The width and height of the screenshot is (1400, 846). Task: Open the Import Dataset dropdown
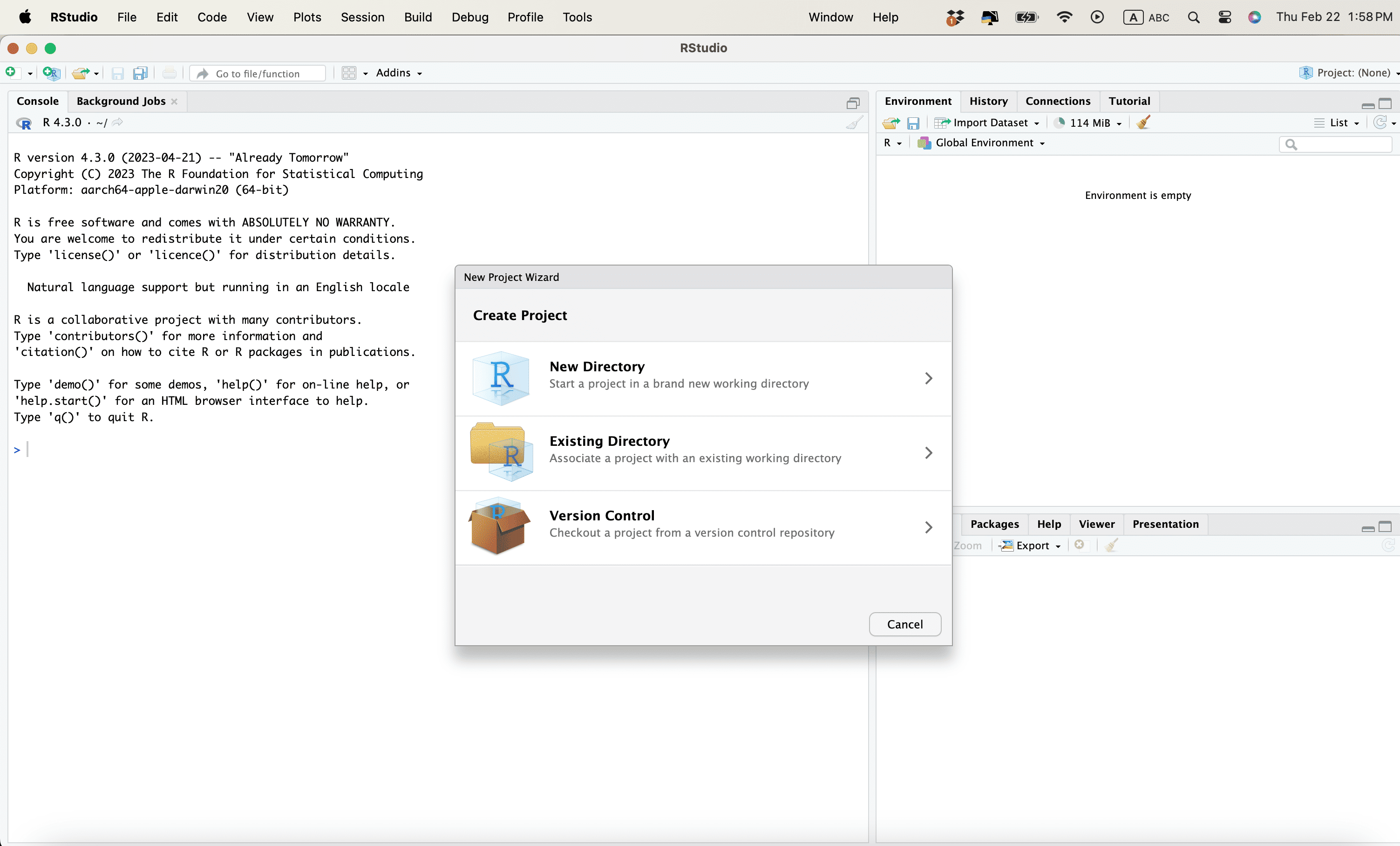(x=987, y=123)
